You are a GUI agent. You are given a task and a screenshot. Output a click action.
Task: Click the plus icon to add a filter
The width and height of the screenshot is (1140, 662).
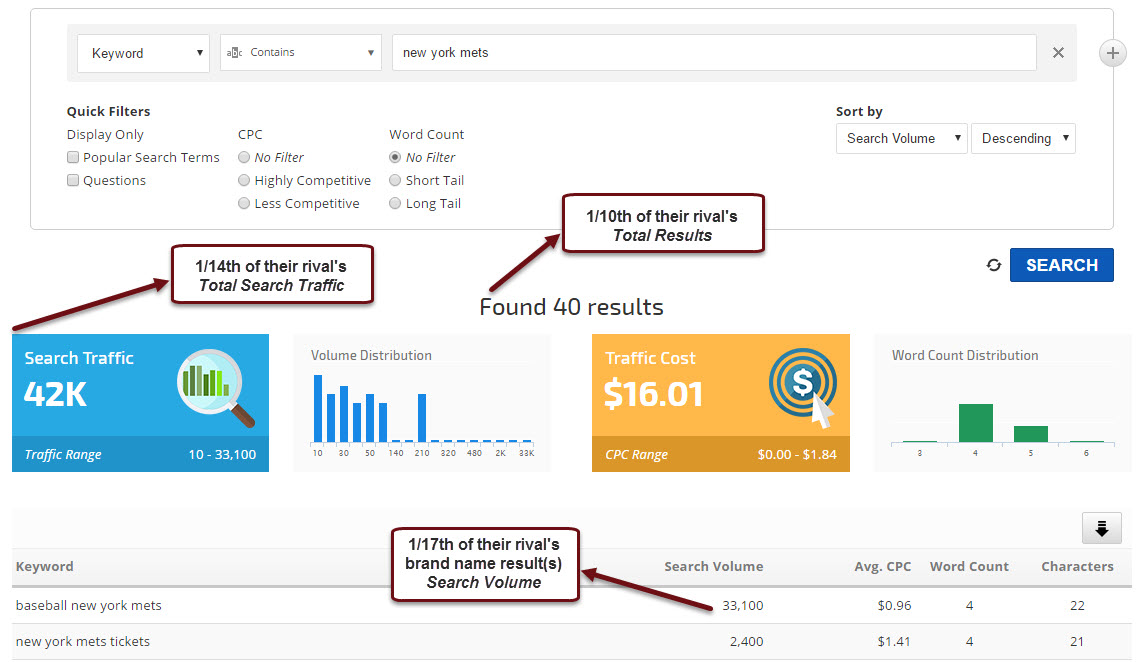[x=1112, y=53]
